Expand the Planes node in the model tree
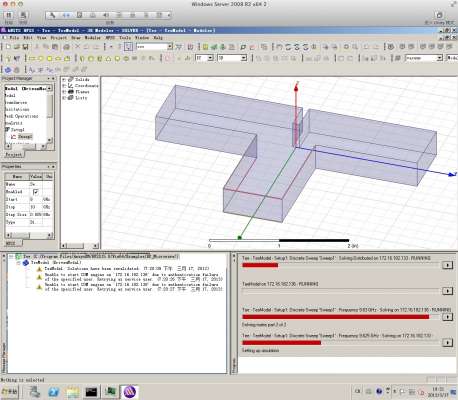458x400 pixels. (x=64, y=92)
